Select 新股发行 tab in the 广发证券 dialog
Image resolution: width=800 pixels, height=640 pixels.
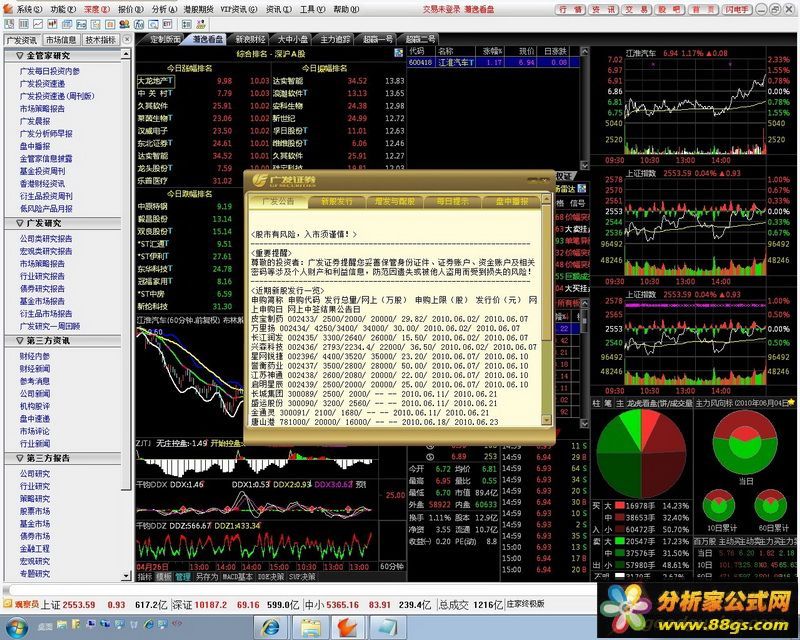pyautogui.click(x=337, y=202)
